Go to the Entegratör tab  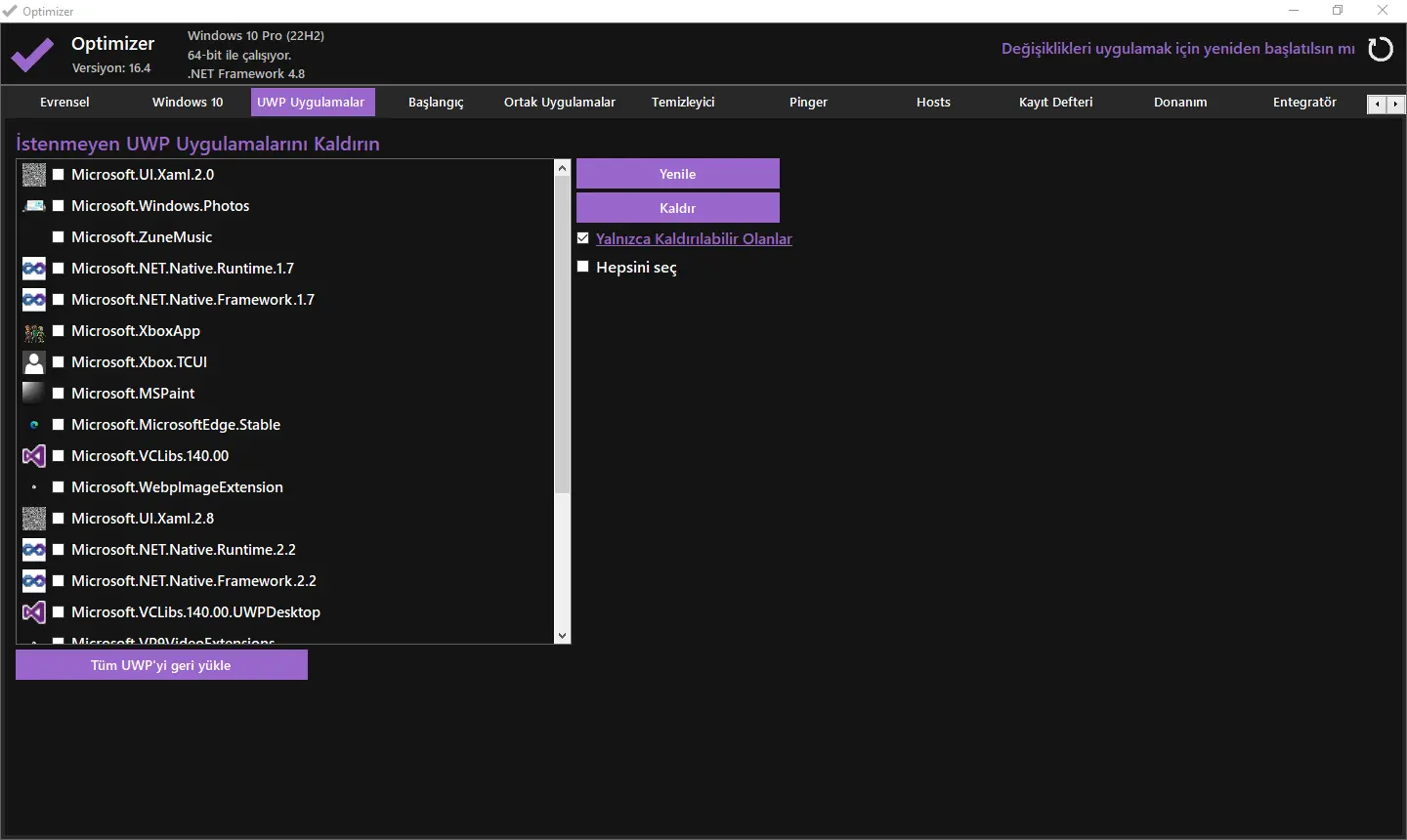[1304, 103]
